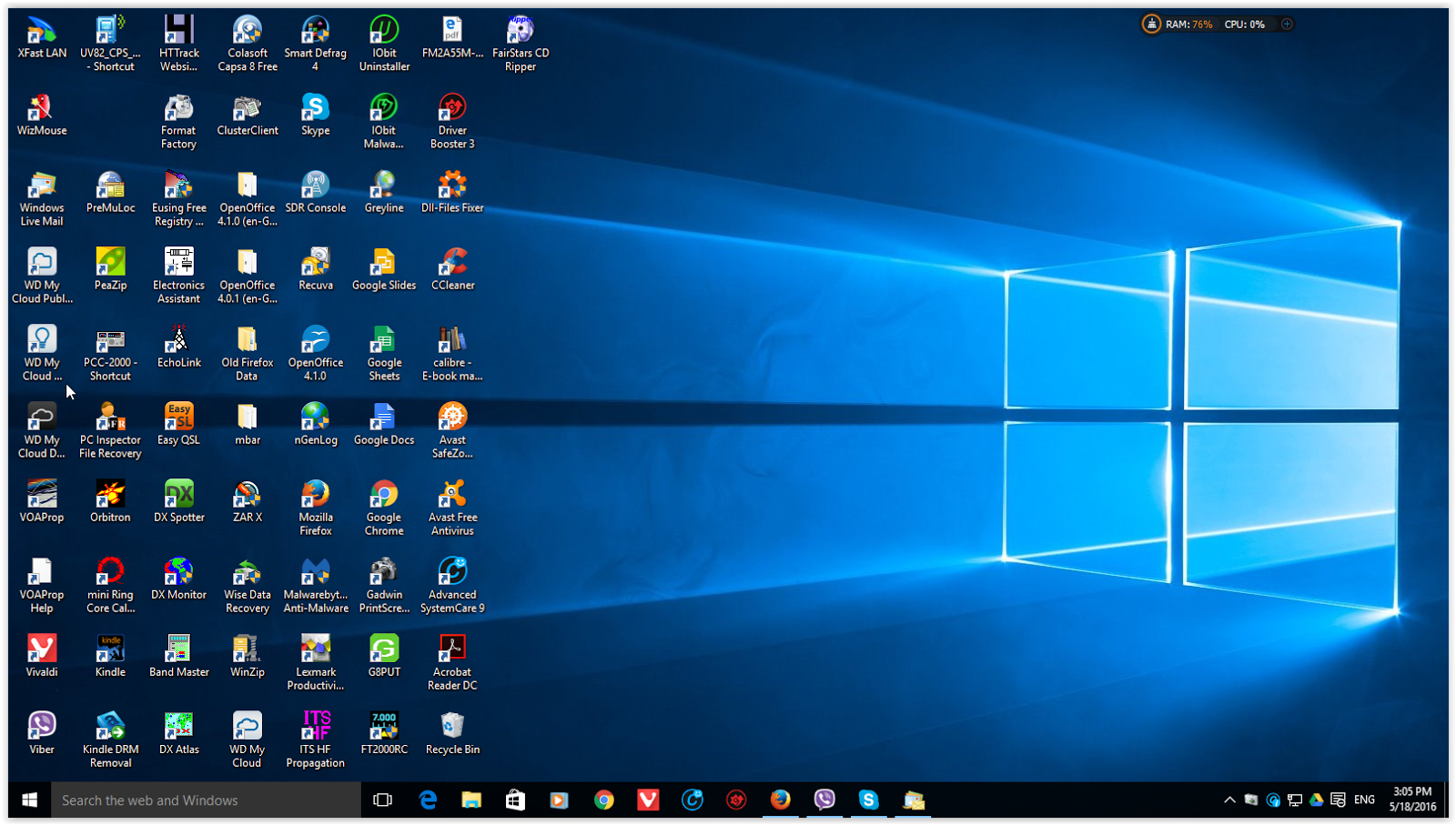
Task: Open the Windows Start menu
Action: pos(29,800)
